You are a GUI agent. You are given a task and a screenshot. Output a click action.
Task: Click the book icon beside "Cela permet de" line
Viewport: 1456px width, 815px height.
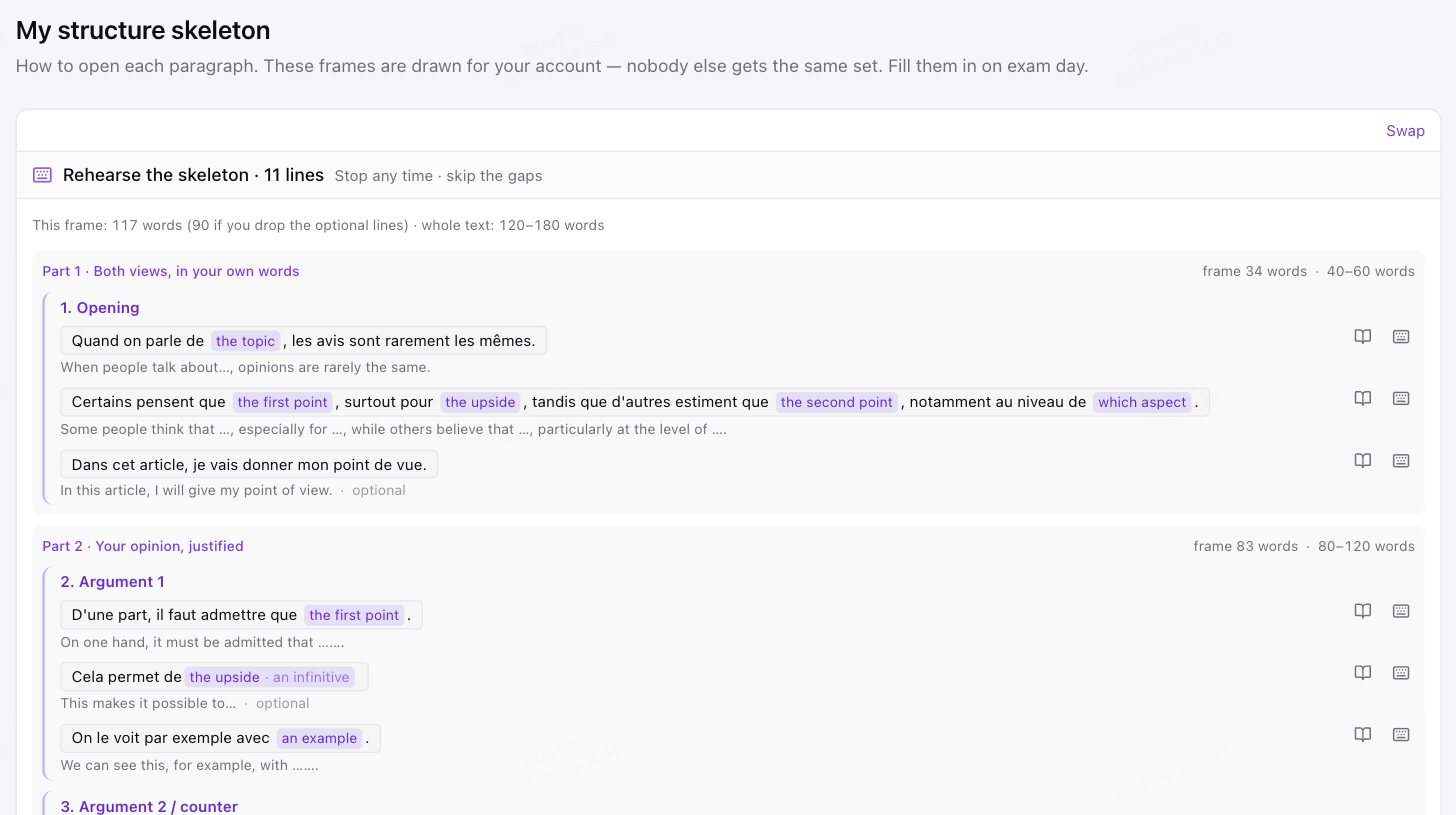(x=1362, y=673)
